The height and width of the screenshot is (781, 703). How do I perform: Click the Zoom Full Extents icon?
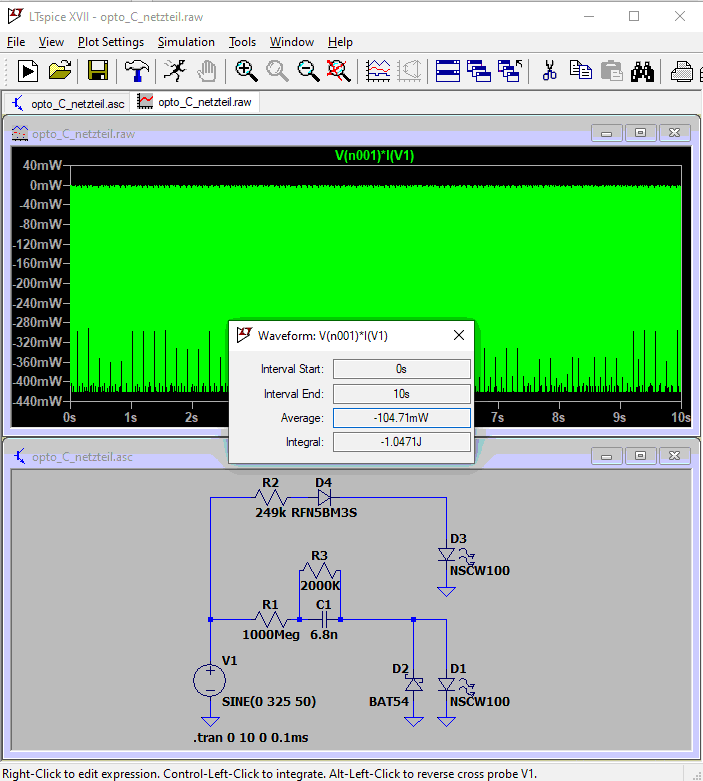(339, 71)
